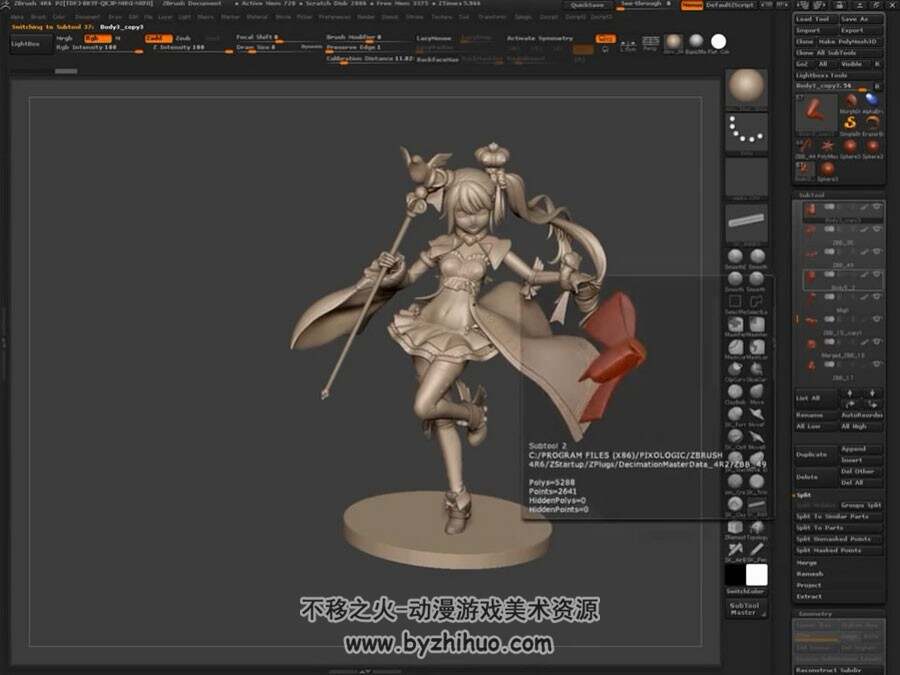Select the SelectRect brush icon
Screen dimensions: 900x675
pos(735,302)
